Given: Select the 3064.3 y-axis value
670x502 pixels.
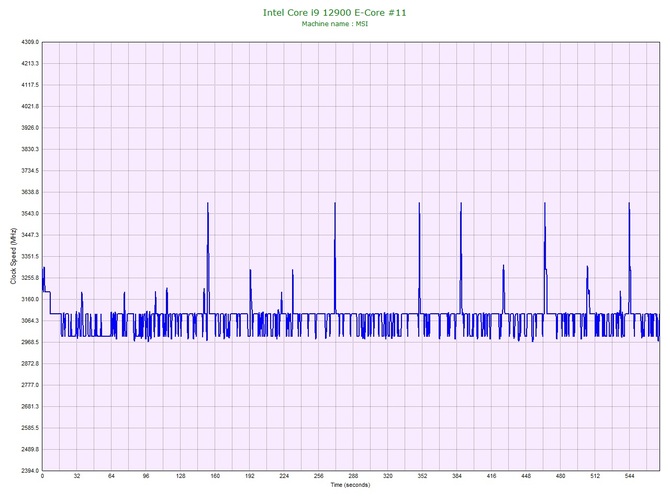Looking at the screenshot, I should [30, 320].
